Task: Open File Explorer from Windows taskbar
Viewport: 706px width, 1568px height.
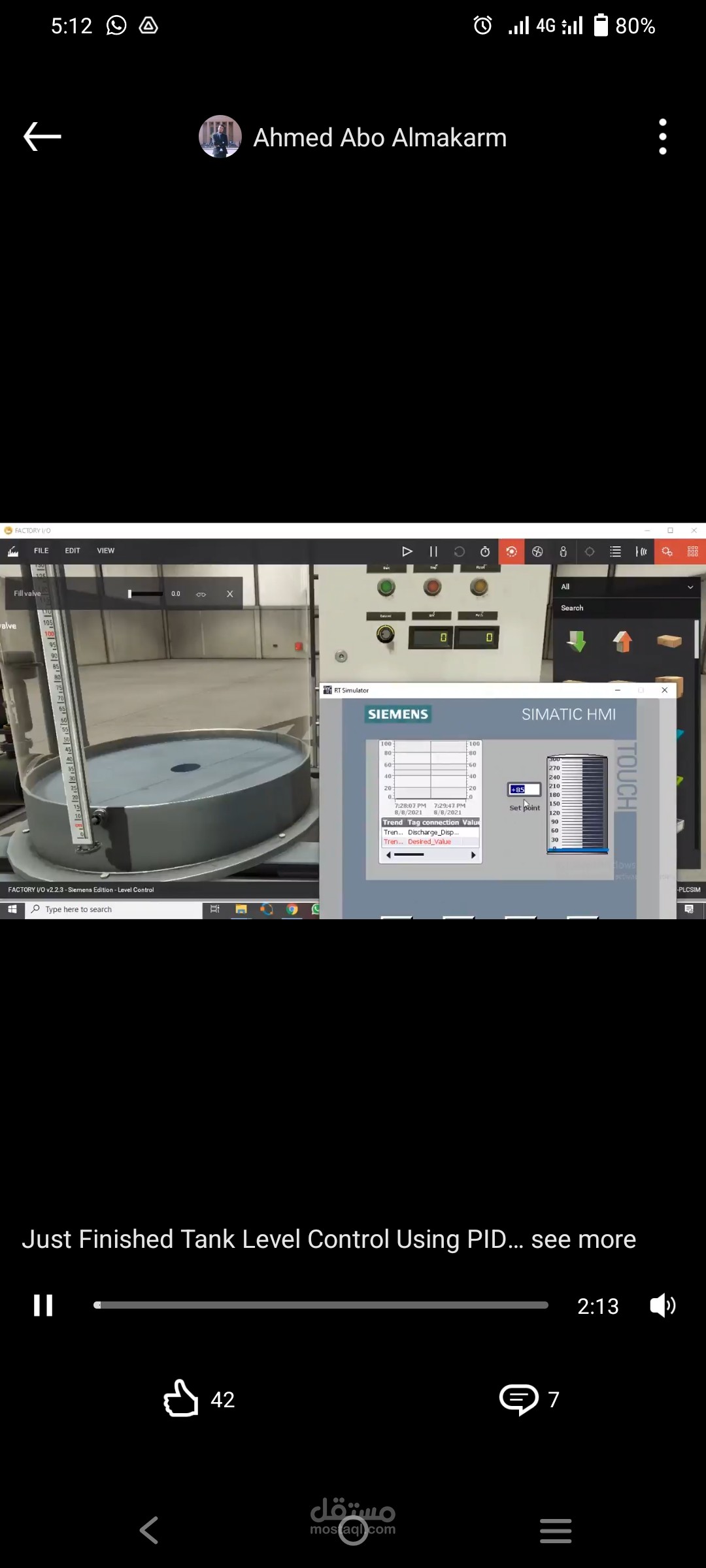Action: (x=241, y=909)
